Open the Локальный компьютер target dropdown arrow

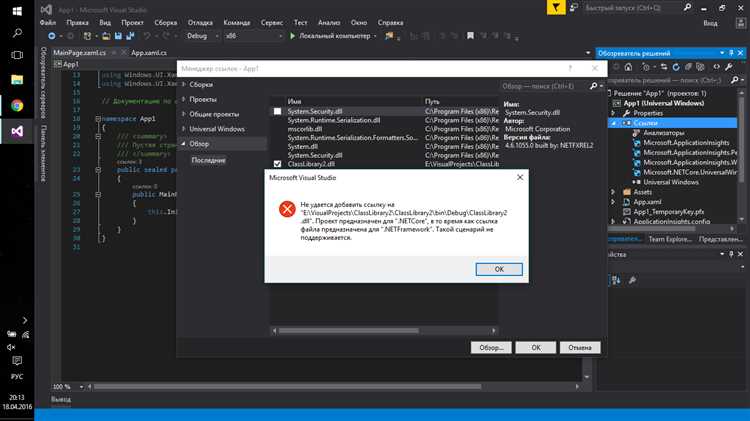375,36
